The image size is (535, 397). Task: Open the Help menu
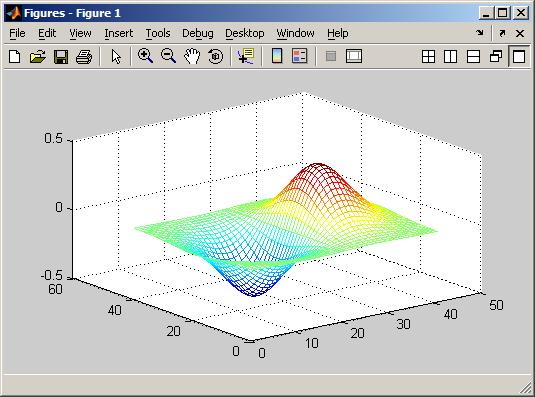[337, 33]
